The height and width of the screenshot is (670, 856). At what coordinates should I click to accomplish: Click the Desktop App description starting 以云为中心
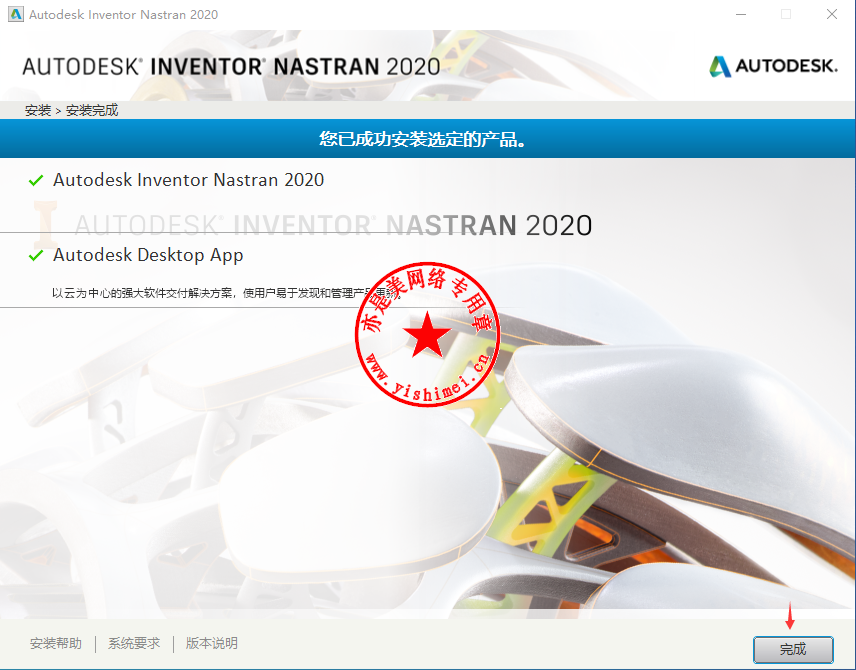226,293
